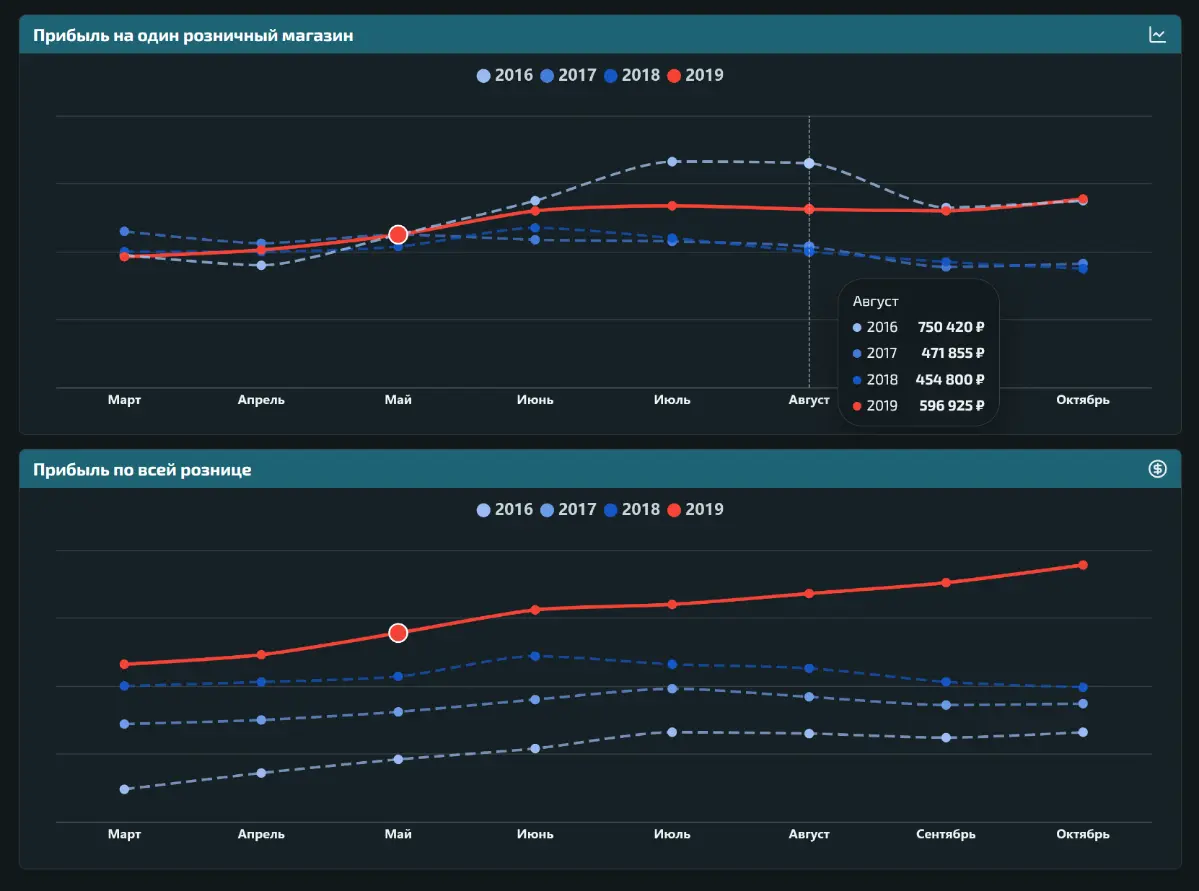Toggle the 2017 series in the top chart legend
The width and height of the screenshot is (1199, 891).
point(568,75)
